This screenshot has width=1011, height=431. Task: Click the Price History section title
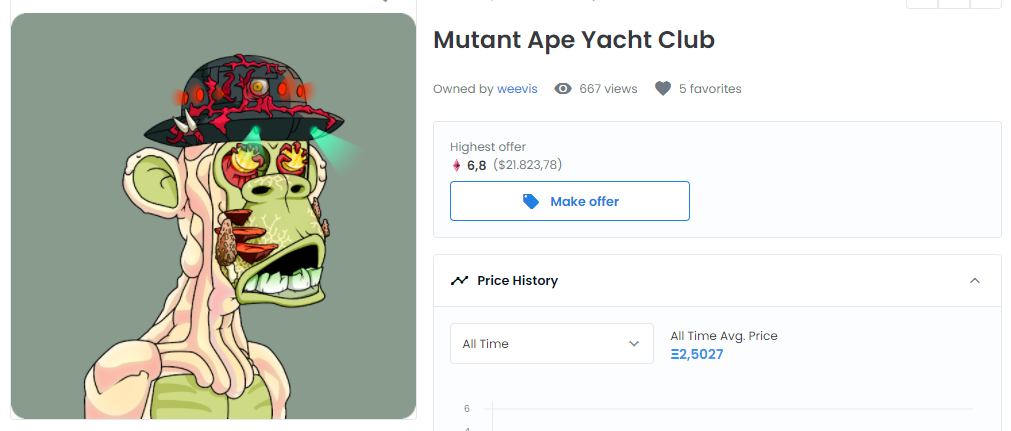(518, 281)
